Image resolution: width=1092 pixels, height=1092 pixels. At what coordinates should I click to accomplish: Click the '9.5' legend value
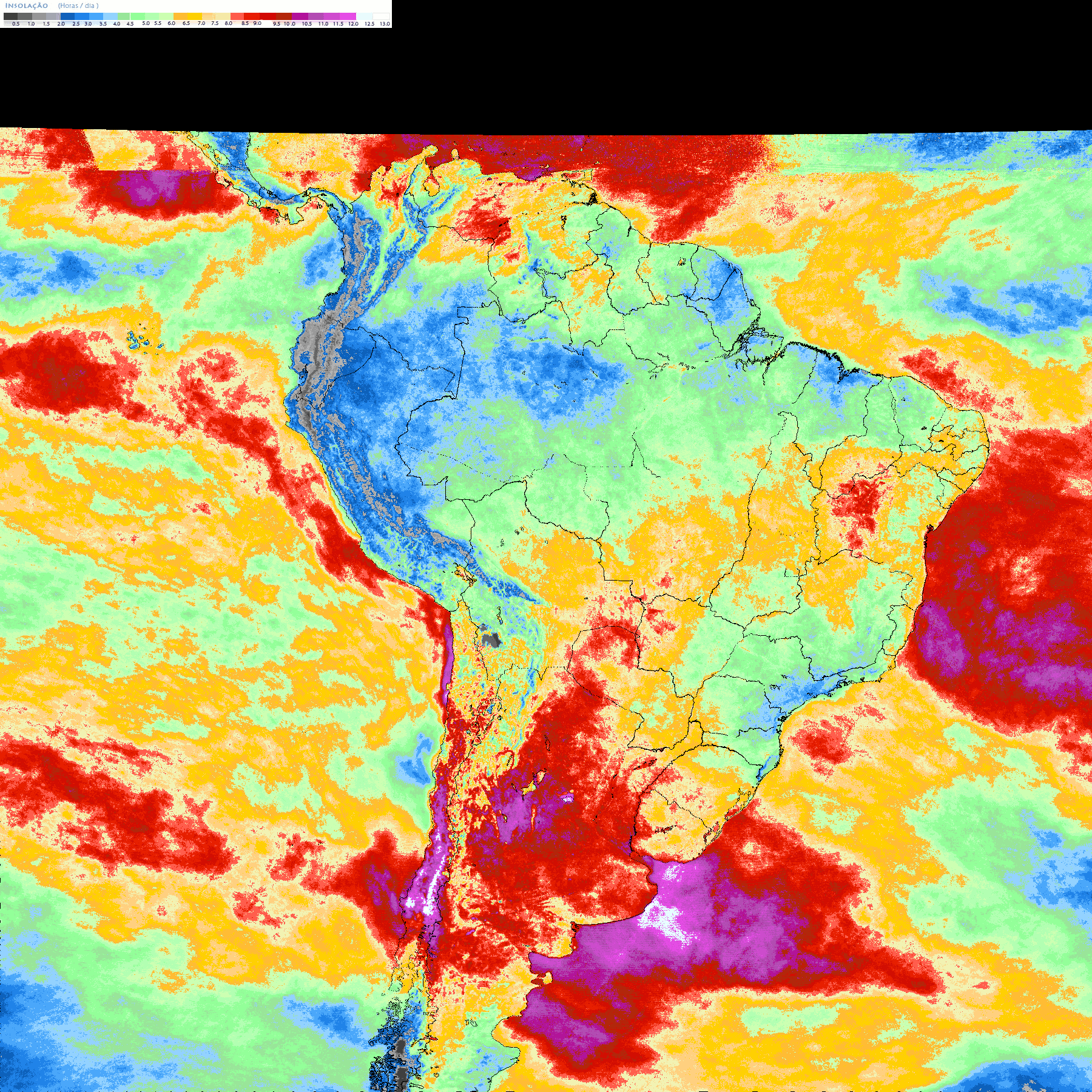(277, 24)
